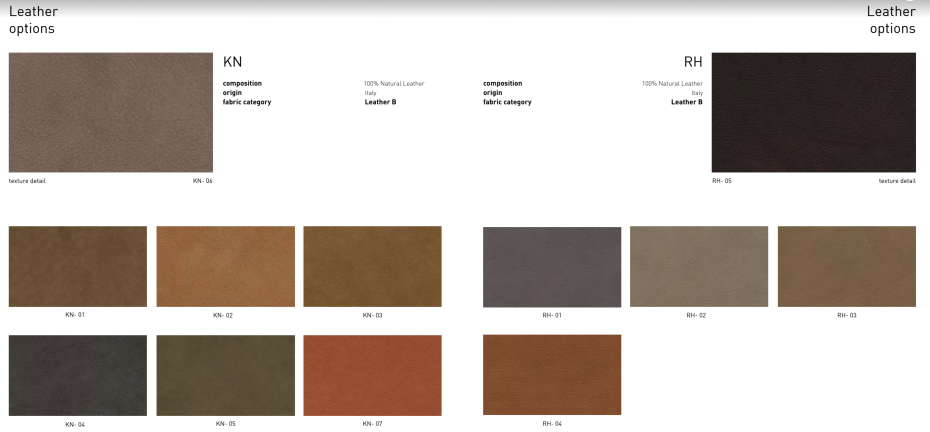
Task: Click the olive green KN-05 swatch
Action: [225, 375]
